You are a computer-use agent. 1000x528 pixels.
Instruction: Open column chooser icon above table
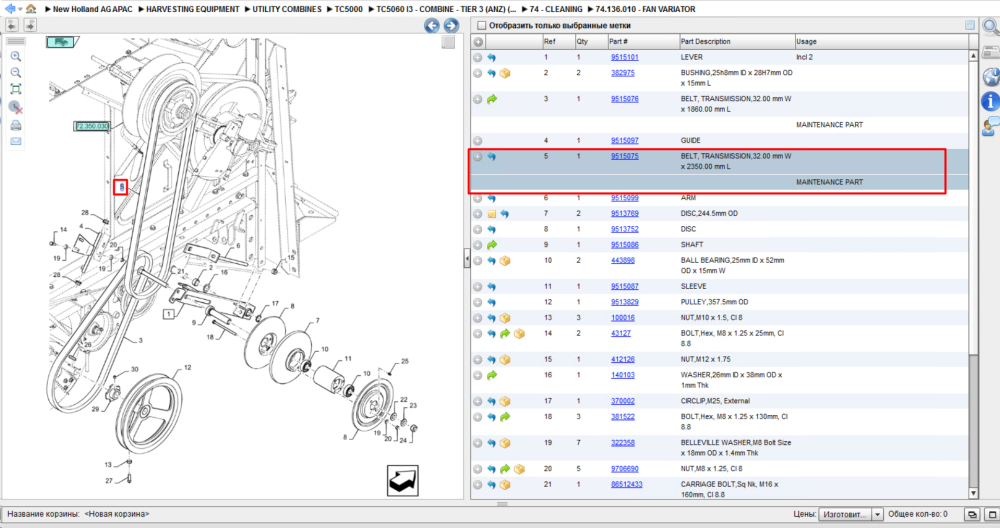(x=969, y=26)
